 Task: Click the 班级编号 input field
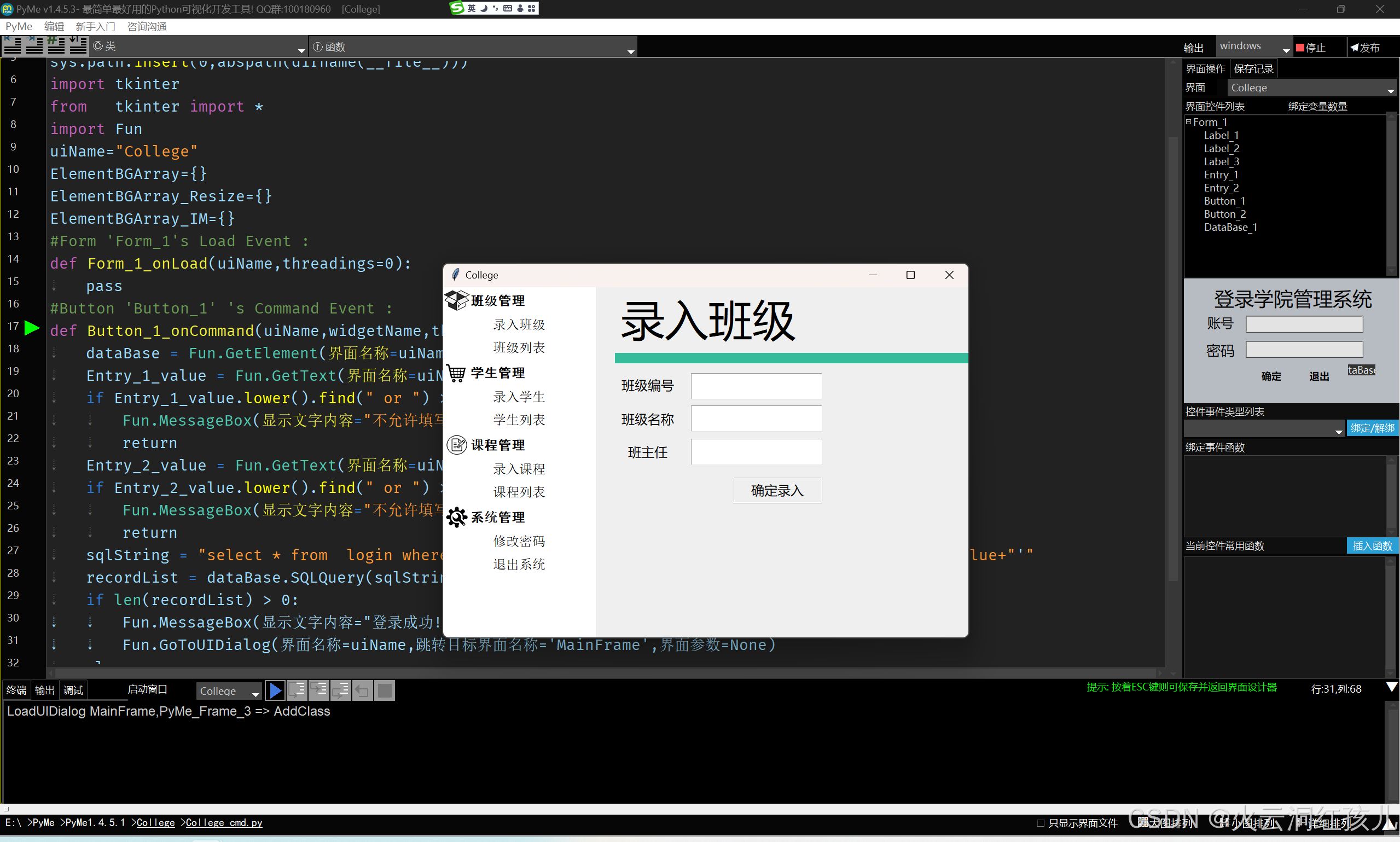pos(756,386)
